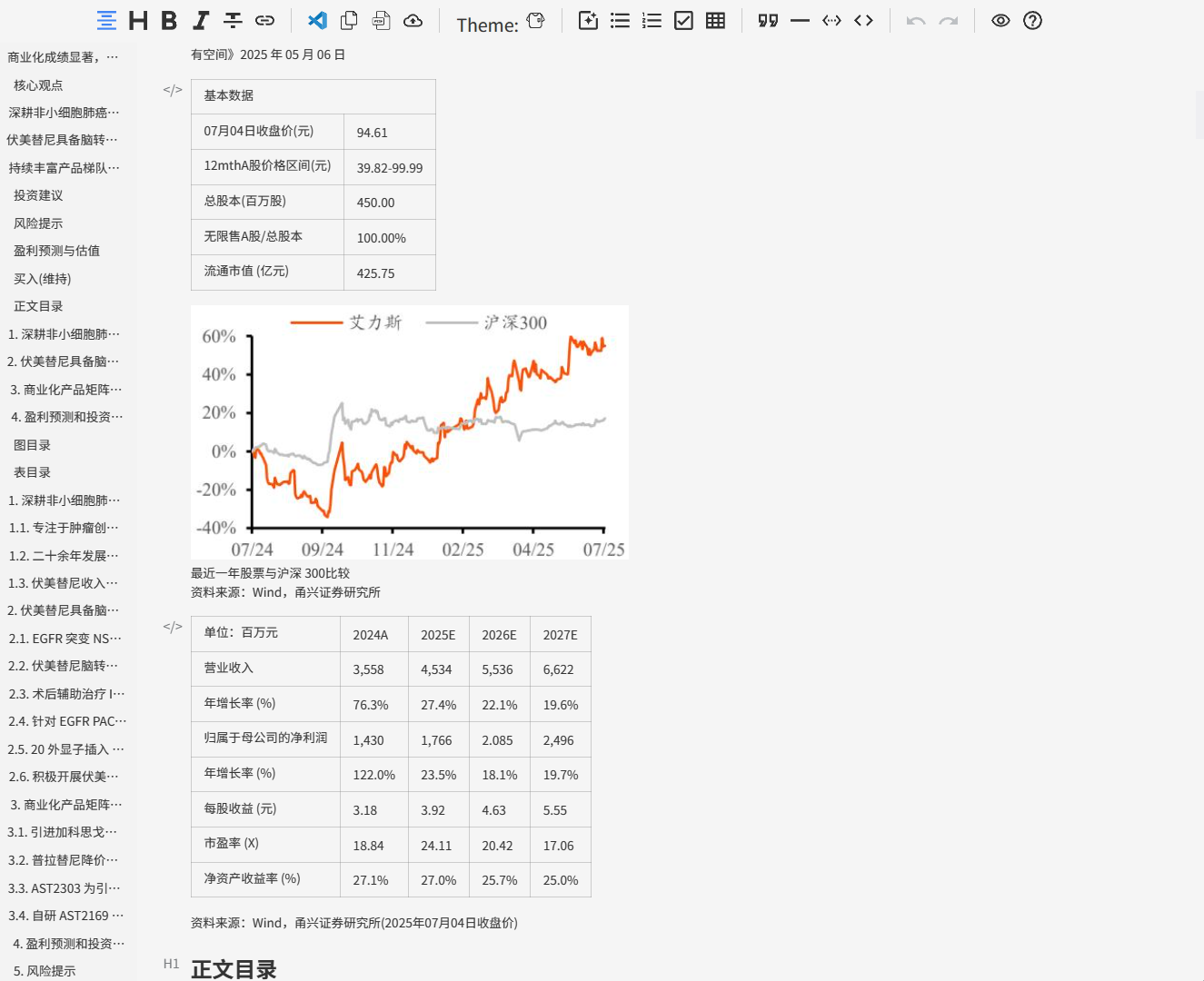Insert an ordered numbered list
1204x981 pixels.
click(652, 20)
